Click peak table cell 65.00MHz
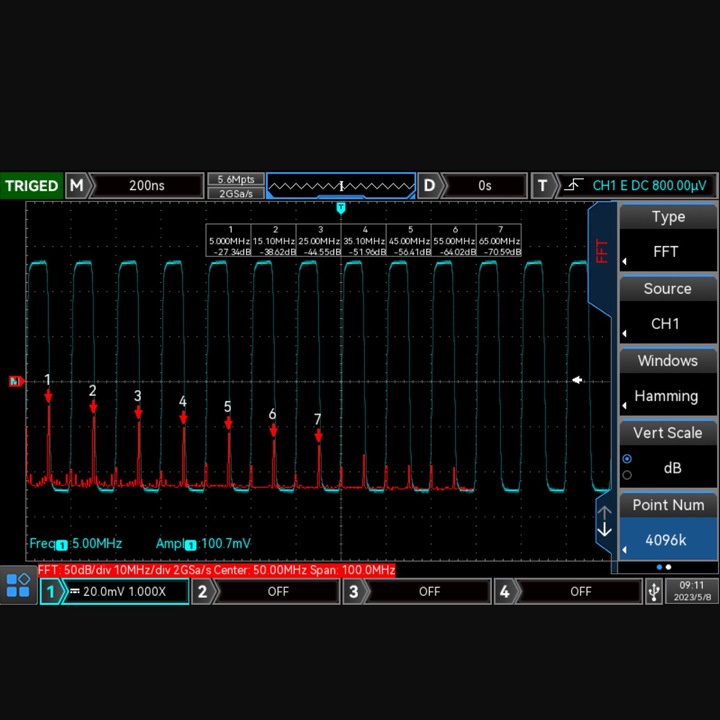 (499, 241)
